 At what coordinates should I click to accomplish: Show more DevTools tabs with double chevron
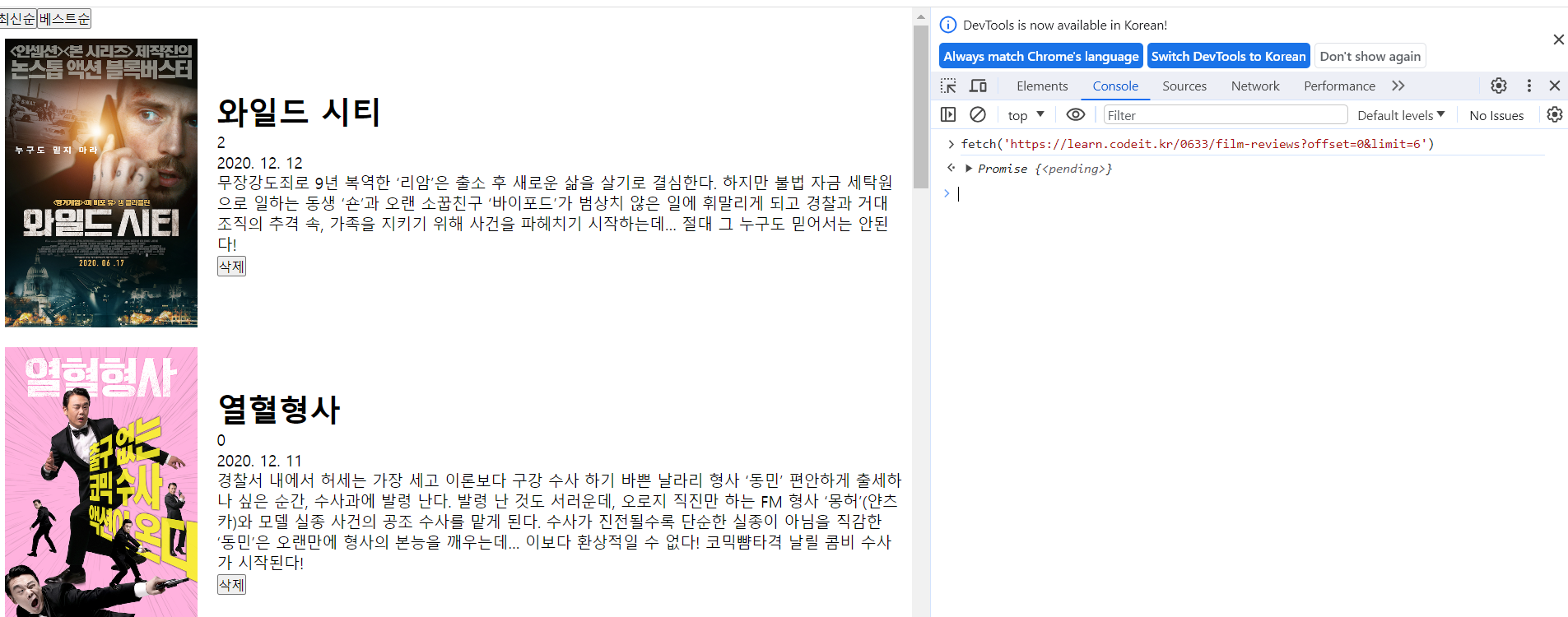click(x=1398, y=86)
